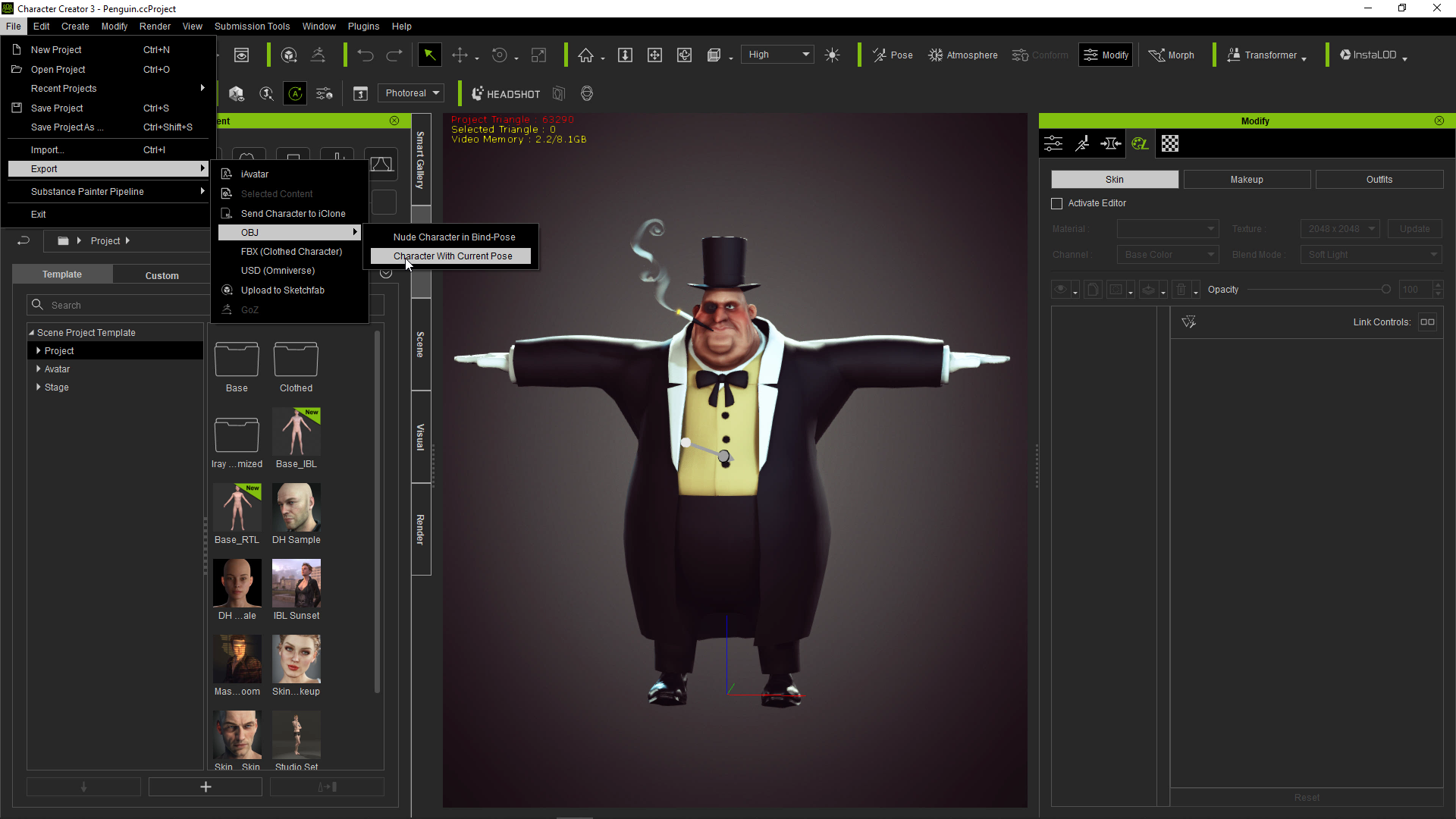Click the sun lighting toggle icon

click(832, 55)
